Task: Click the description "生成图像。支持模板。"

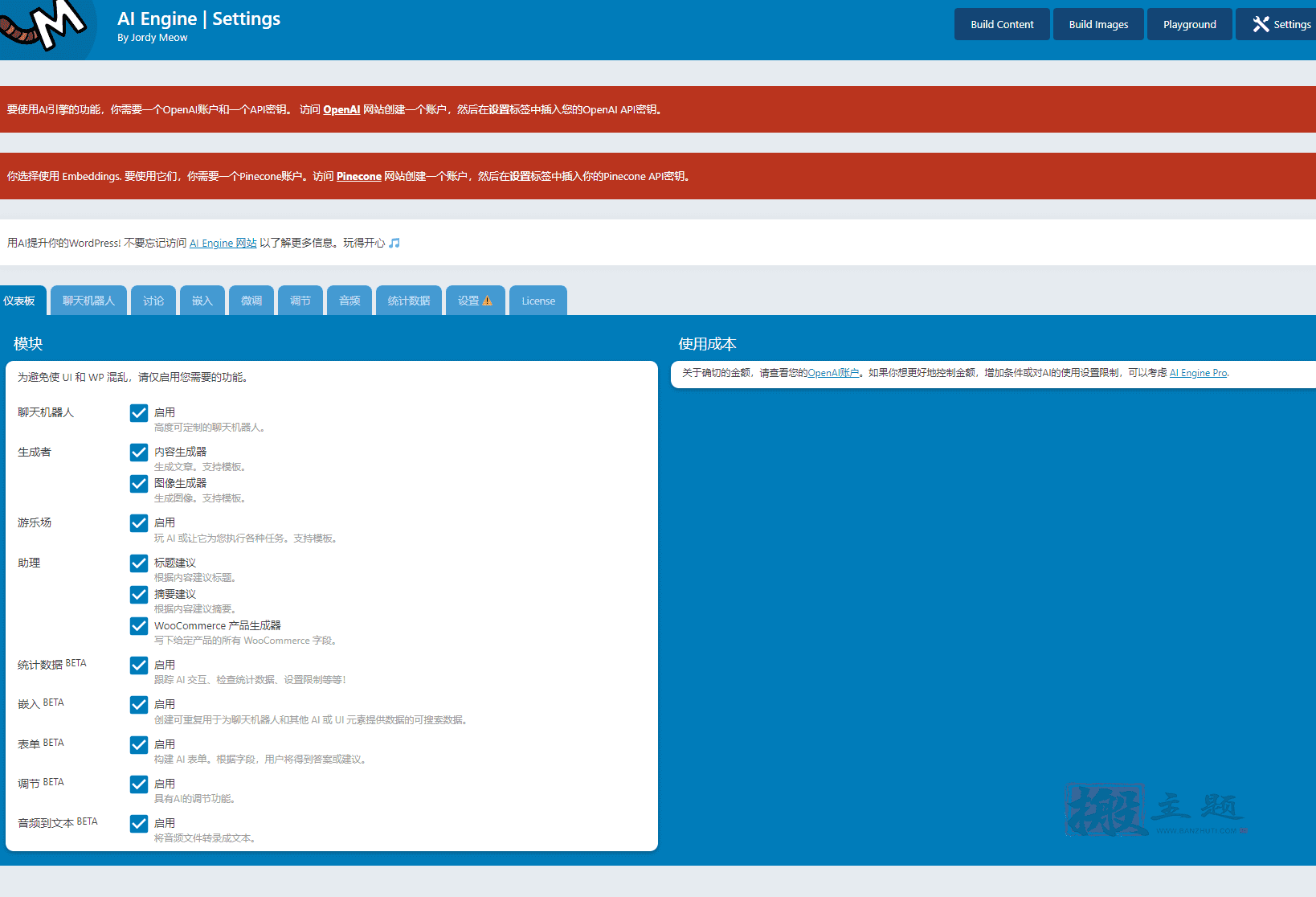Action: tap(200, 498)
